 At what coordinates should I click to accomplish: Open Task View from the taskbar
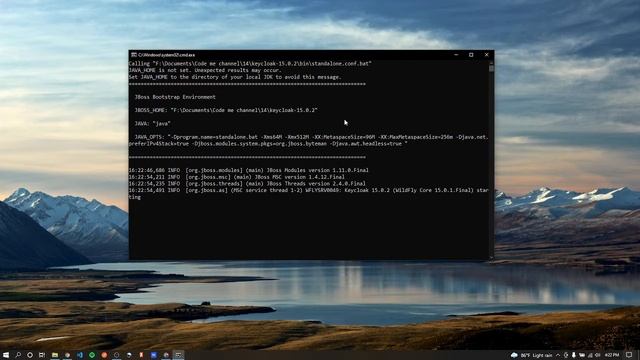42,355
